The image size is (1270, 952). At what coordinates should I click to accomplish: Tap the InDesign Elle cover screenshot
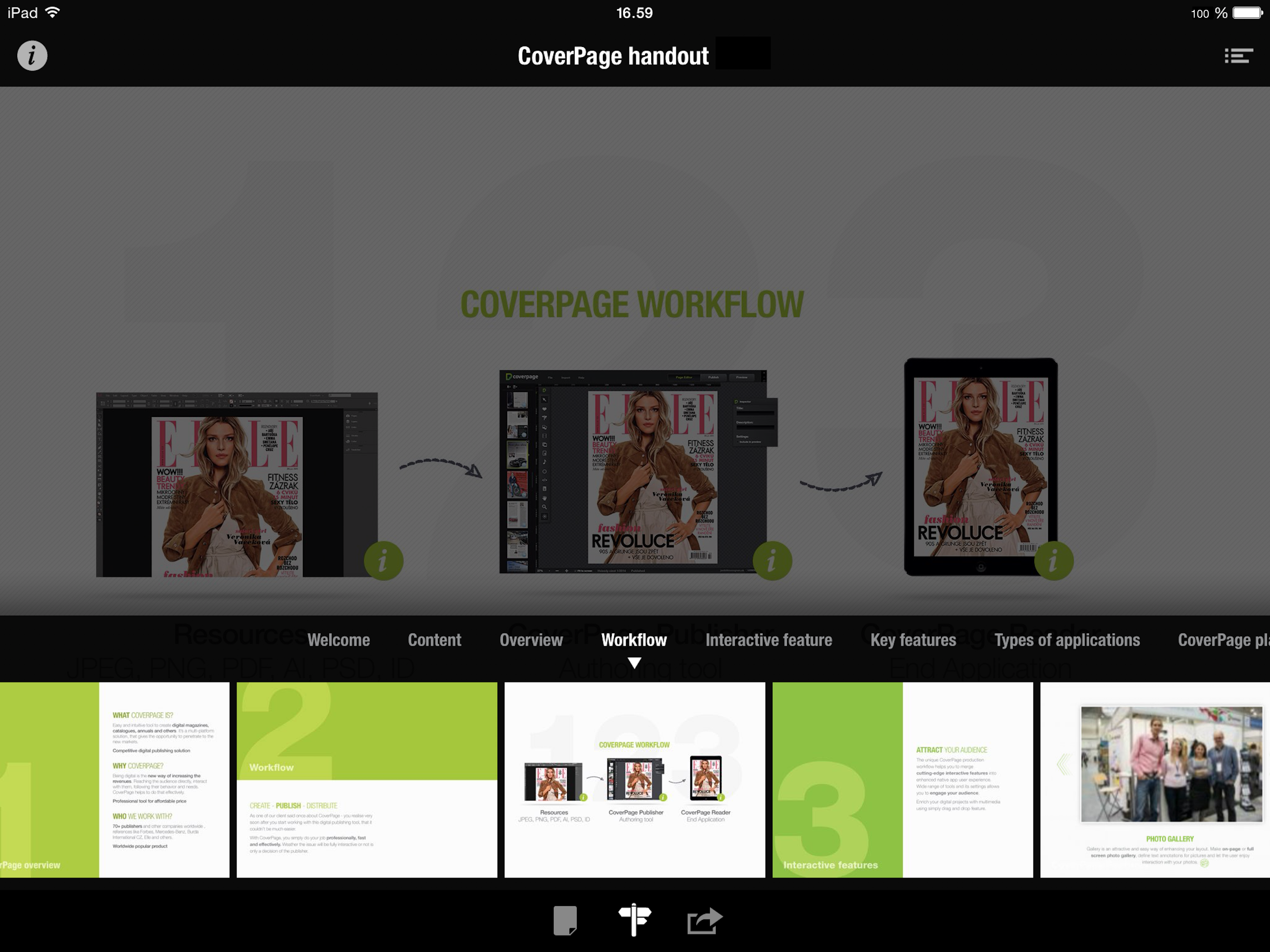coord(237,485)
